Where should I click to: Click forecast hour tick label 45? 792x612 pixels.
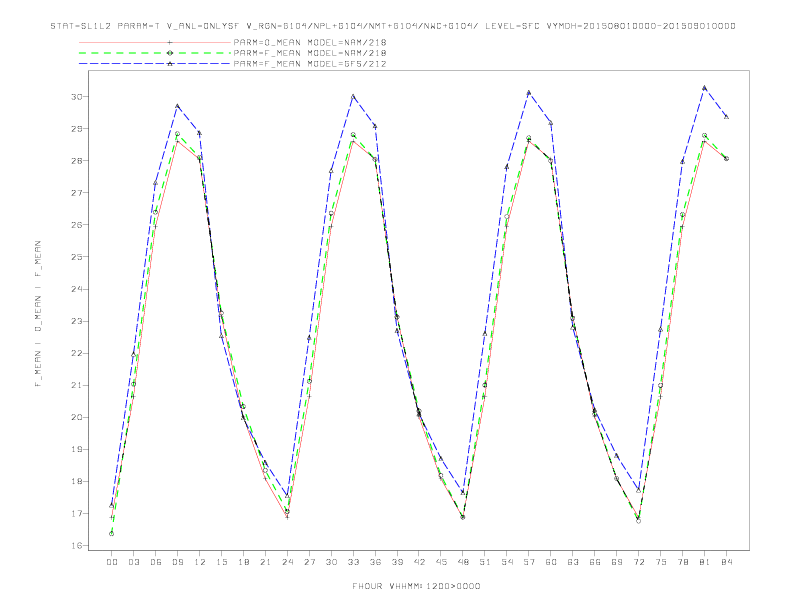[441, 562]
